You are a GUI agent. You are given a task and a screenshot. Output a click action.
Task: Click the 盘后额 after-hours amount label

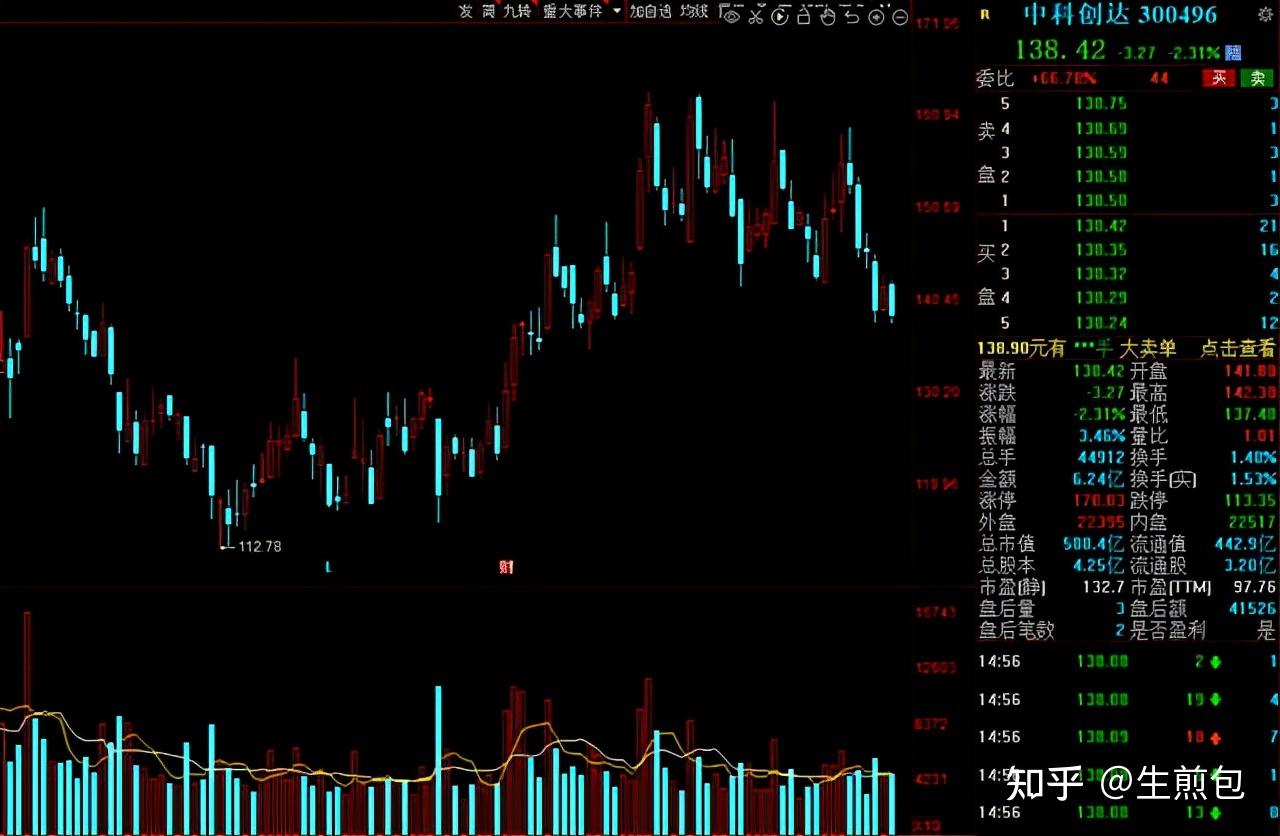pos(1157,609)
